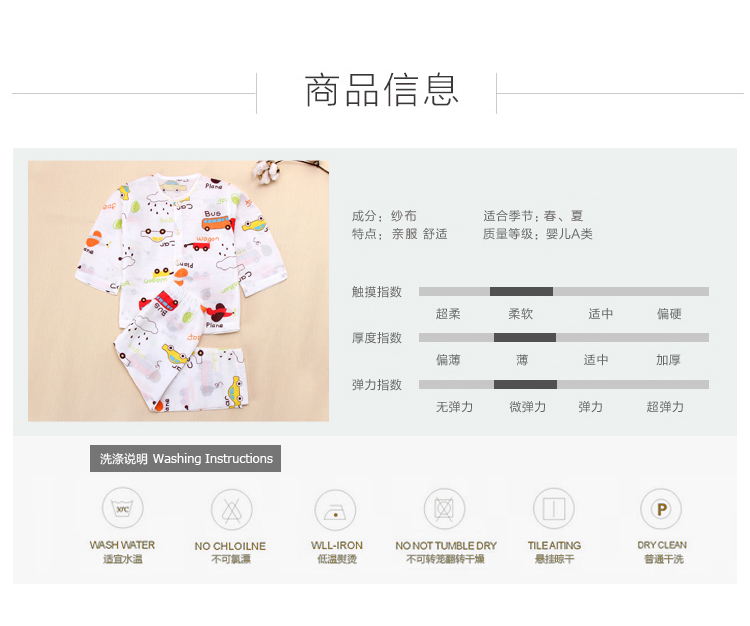The width and height of the screenshot is (750, 626).
Task: Click the WASH WATER caption text
Action: [122, 545]
